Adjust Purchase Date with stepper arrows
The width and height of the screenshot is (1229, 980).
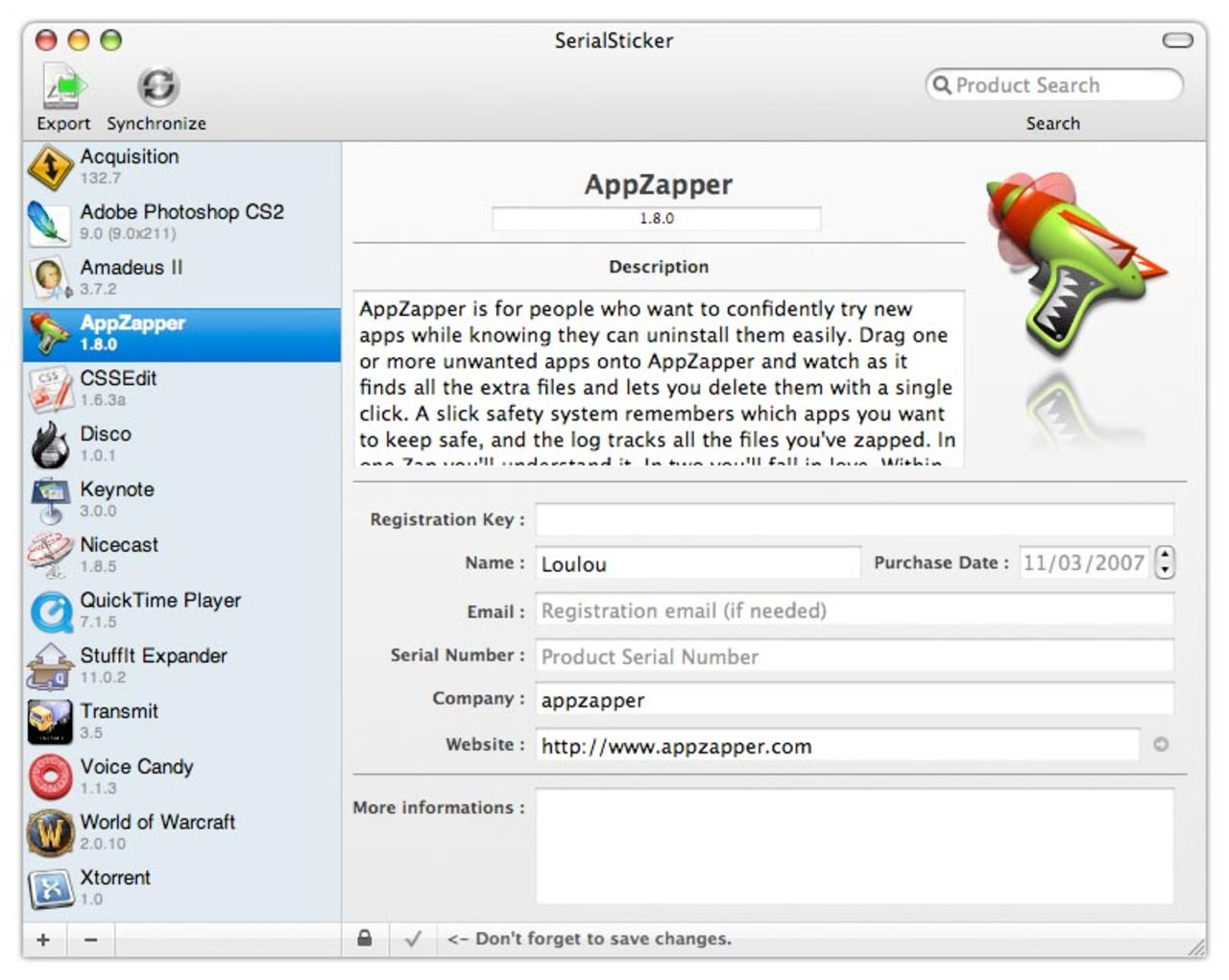1165,562
